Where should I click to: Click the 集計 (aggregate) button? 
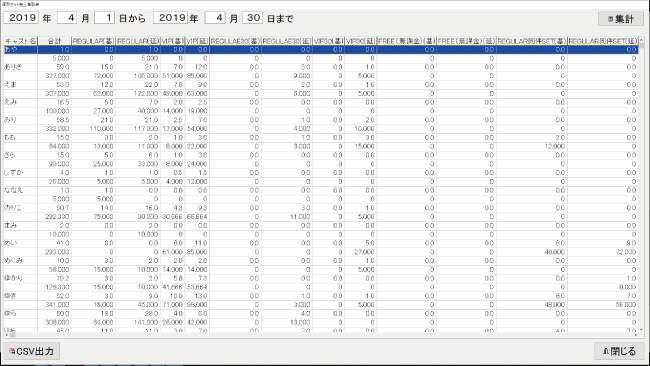(x=621, y=19)
